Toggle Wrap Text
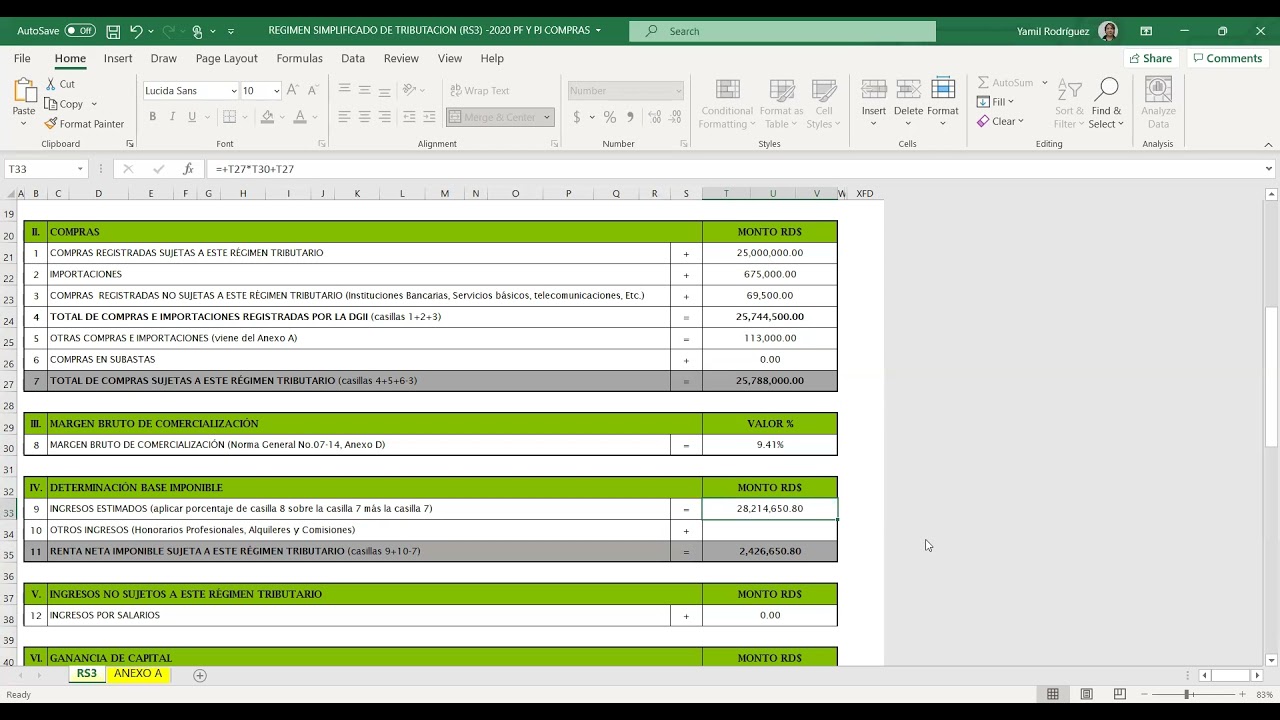The height and width of the screenshot is (720, 1280). 480,91
